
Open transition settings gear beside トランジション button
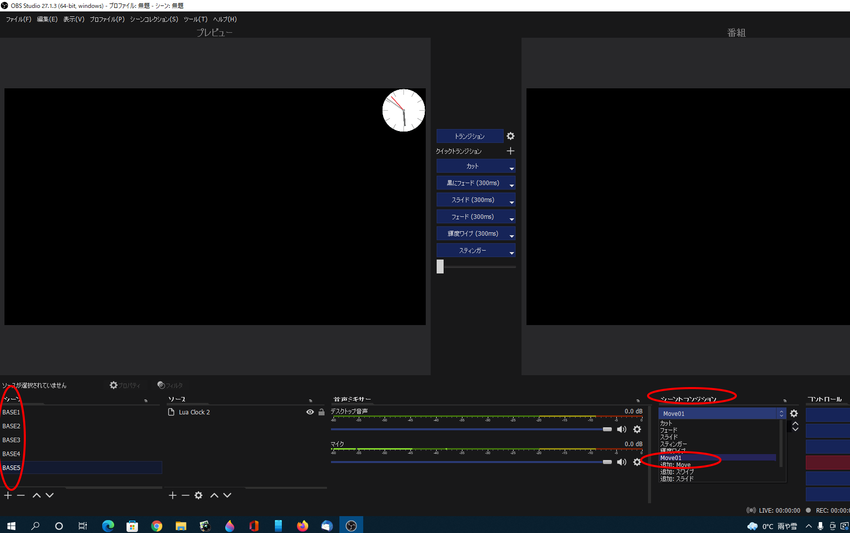pos(510,136)
